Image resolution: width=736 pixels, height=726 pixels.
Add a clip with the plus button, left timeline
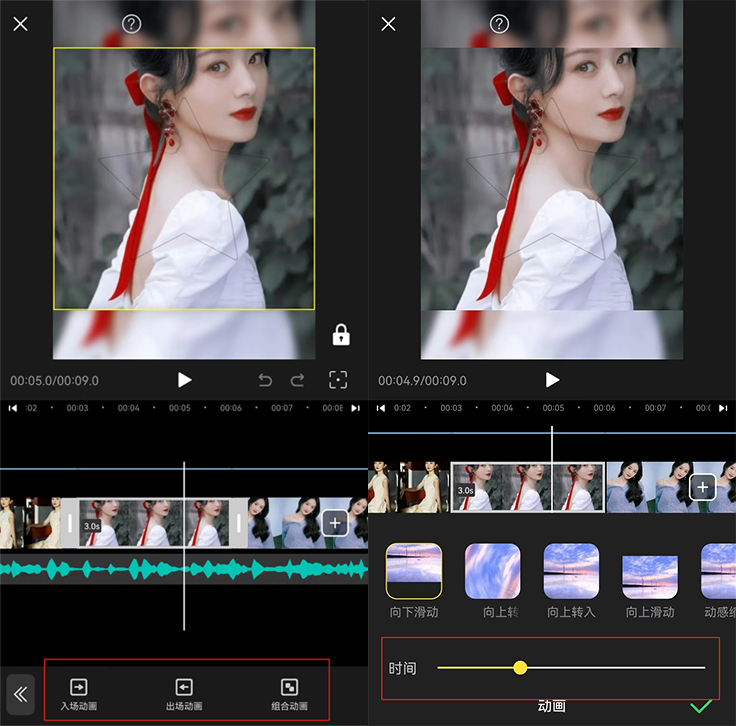(335, 523)
